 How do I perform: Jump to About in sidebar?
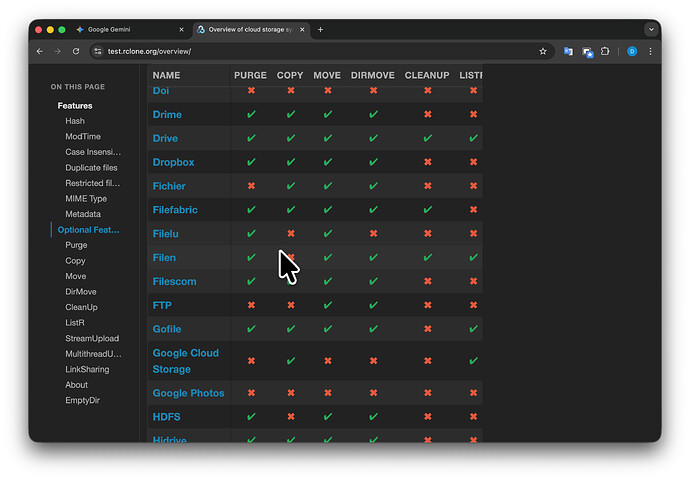pyautogui.click(x=77, y=385)
